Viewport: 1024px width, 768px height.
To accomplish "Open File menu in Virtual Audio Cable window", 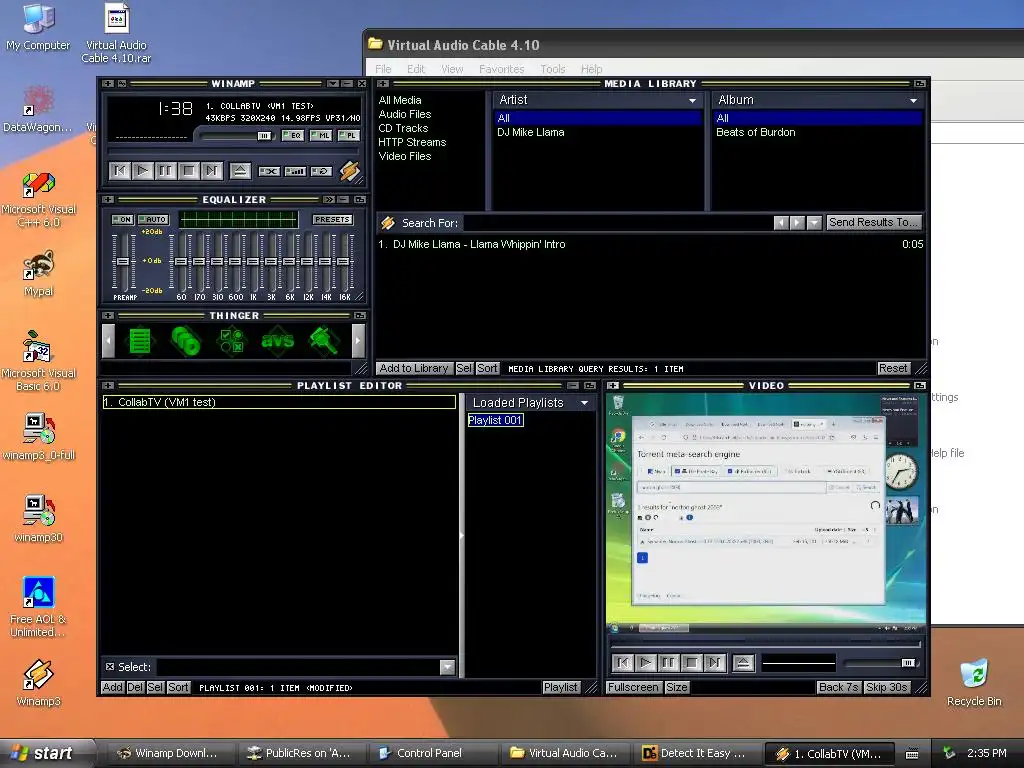I will pos(383,69).
